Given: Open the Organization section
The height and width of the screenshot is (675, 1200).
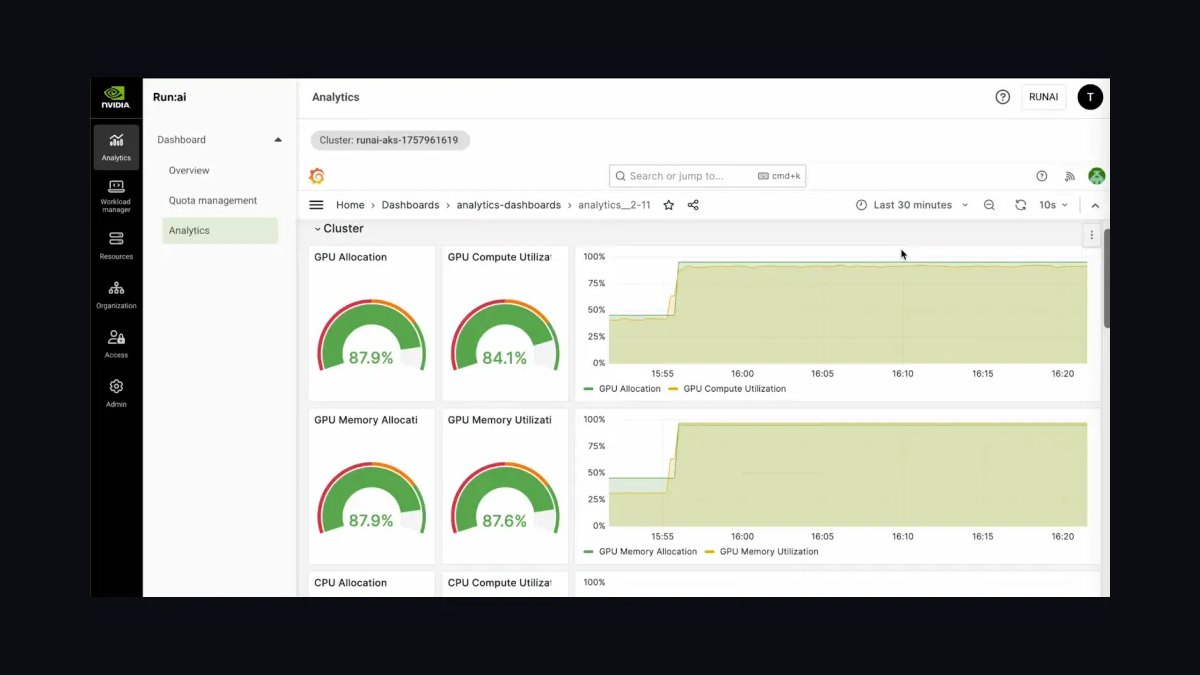Looking at the screenshot, I should [x=116, y=295].
